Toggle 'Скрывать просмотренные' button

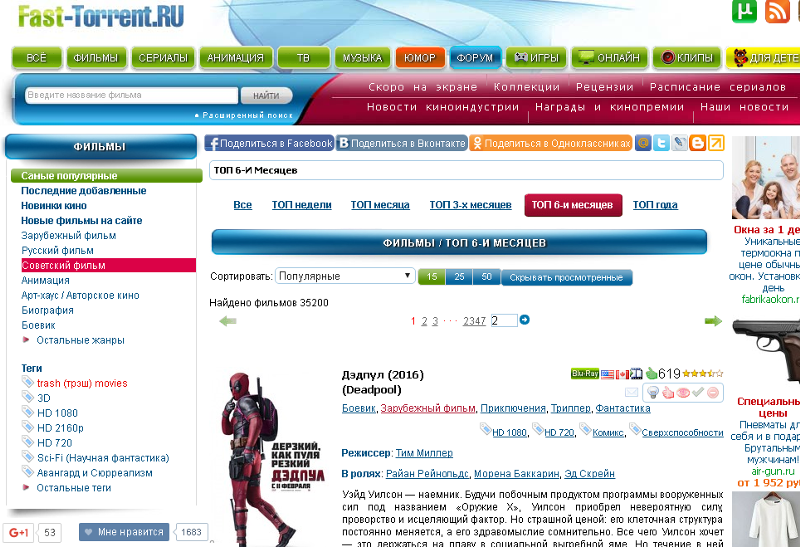point(566,278)
